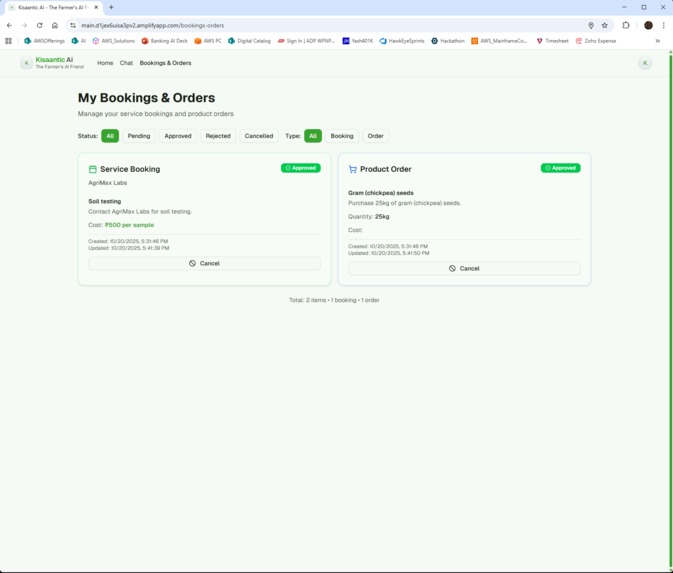Click the browser forward arrow

(24, 25)
